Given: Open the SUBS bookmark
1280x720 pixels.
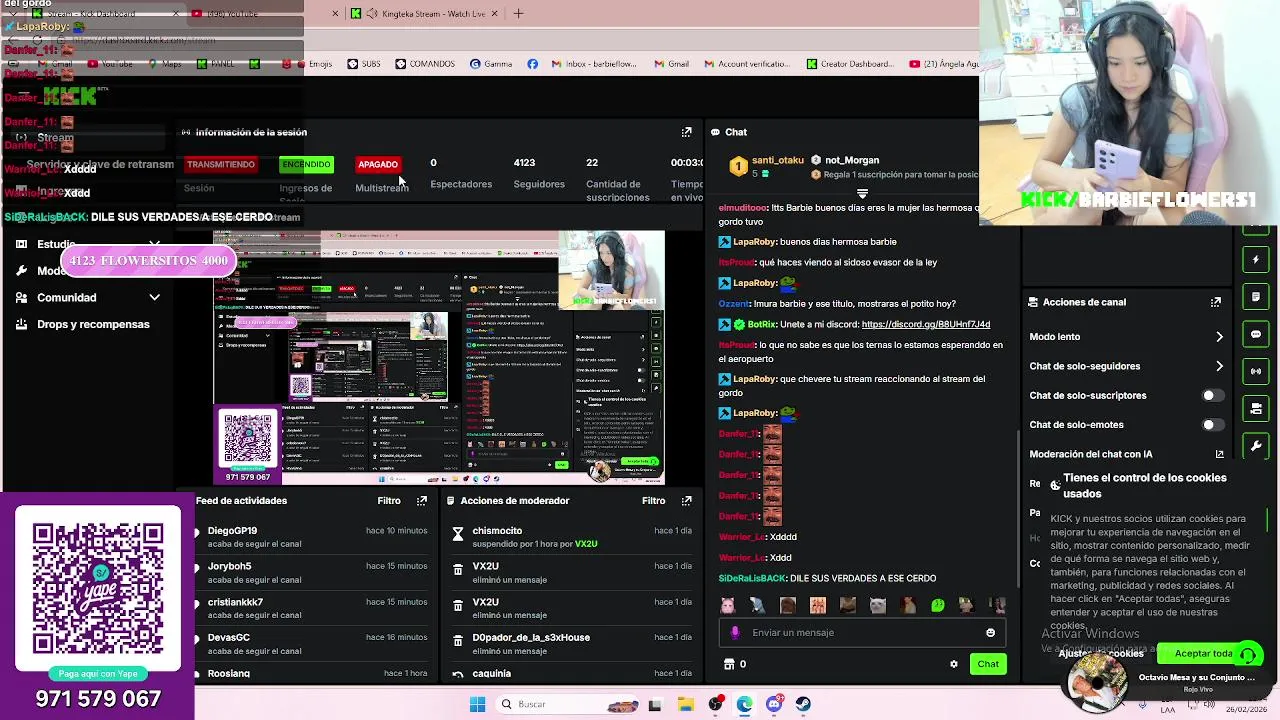Looking at the screenshot, I should pos(364,64).
